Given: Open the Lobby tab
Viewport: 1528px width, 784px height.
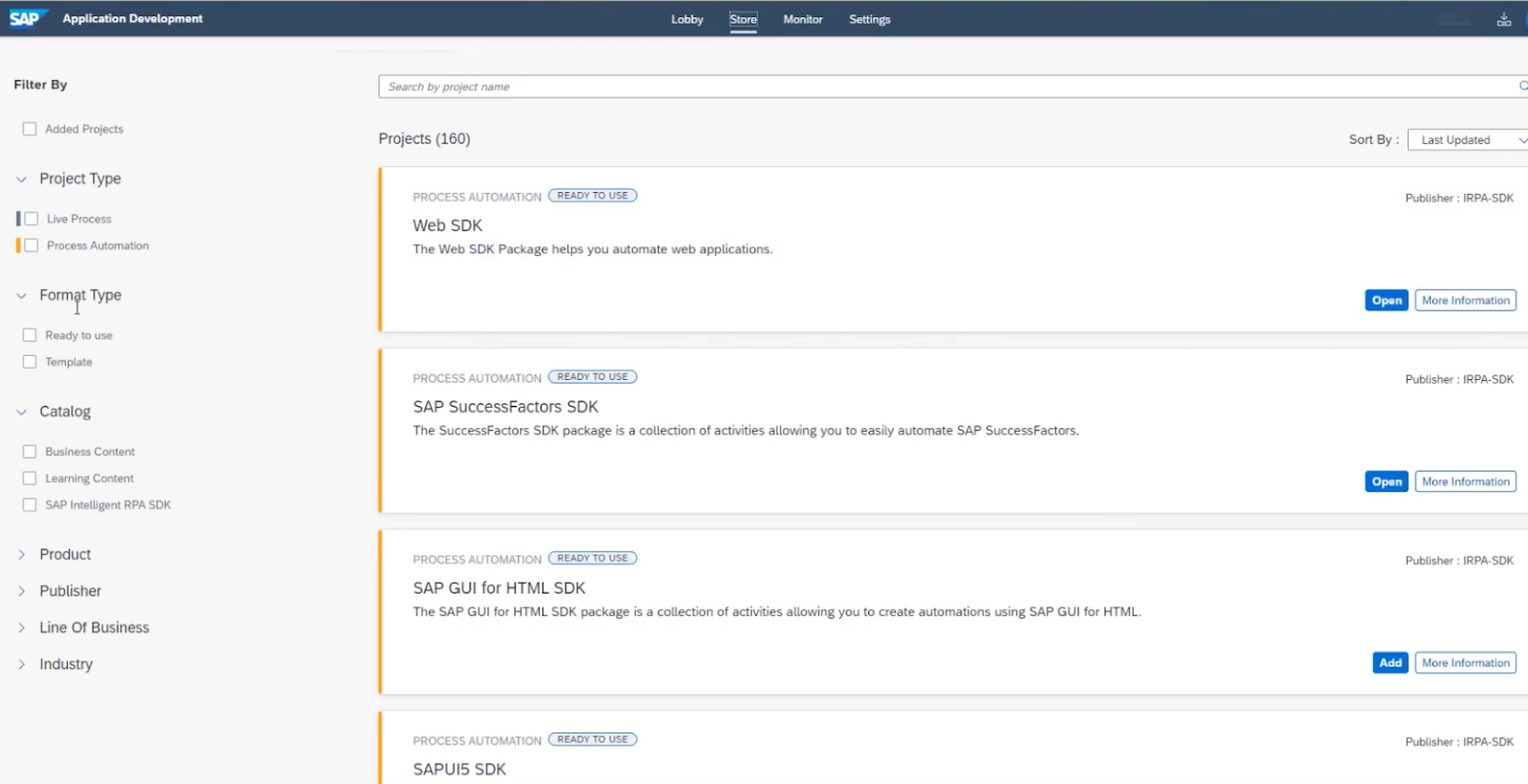Looking at the screenshot, I should click(687, 19).
